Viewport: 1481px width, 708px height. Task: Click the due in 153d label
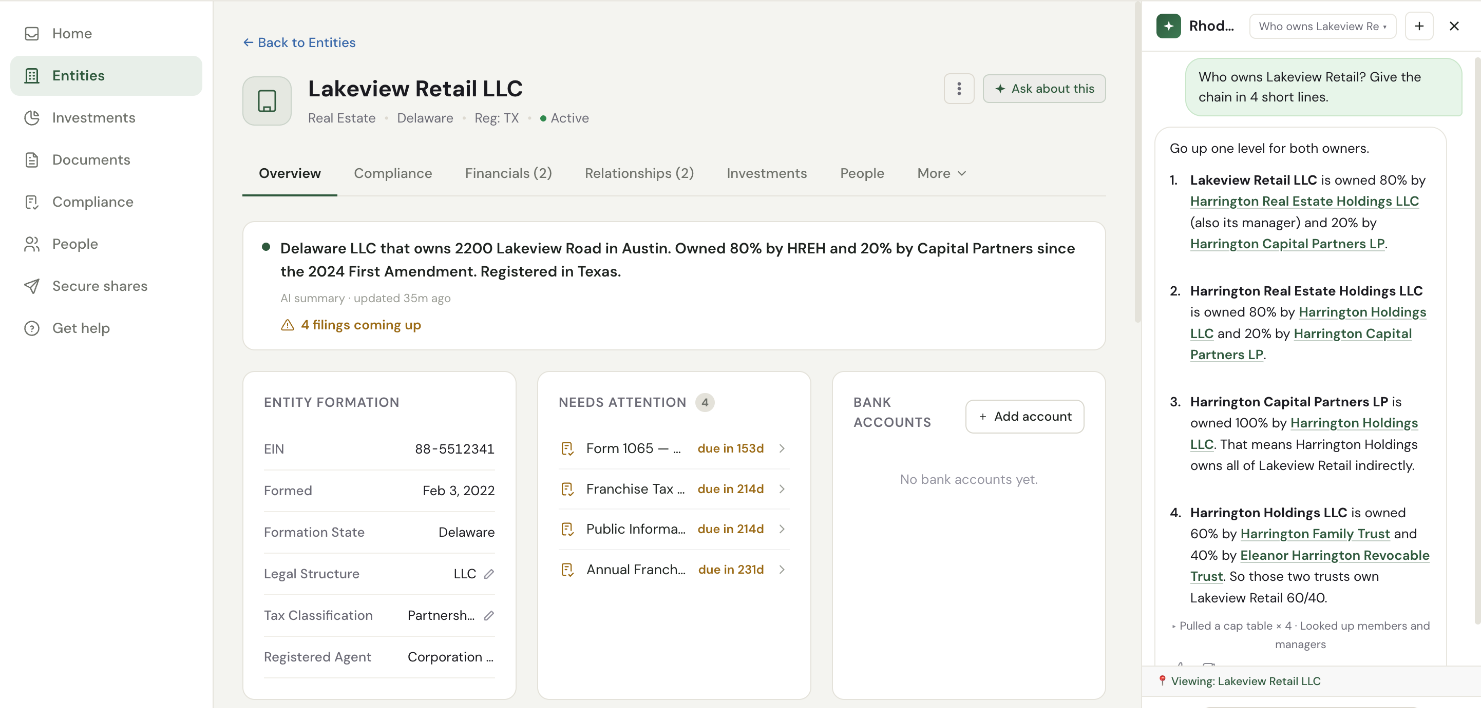point(731,448)
